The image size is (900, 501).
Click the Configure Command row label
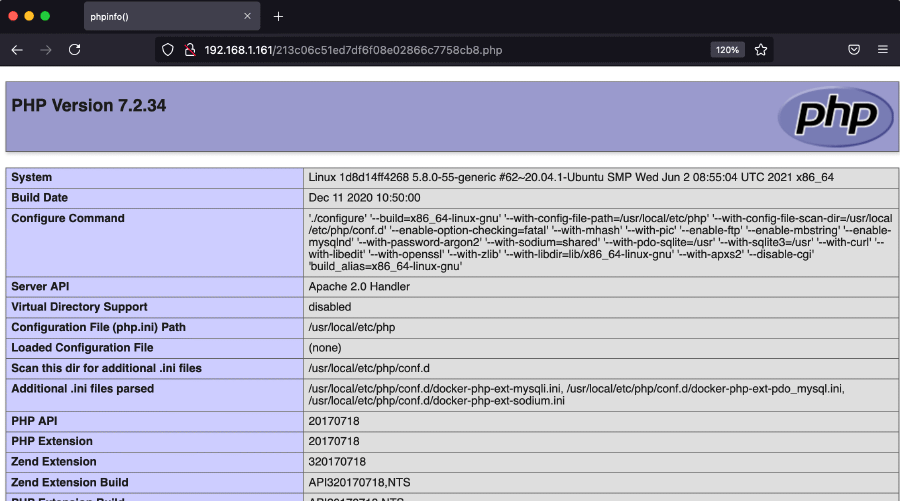click(68, 218)
